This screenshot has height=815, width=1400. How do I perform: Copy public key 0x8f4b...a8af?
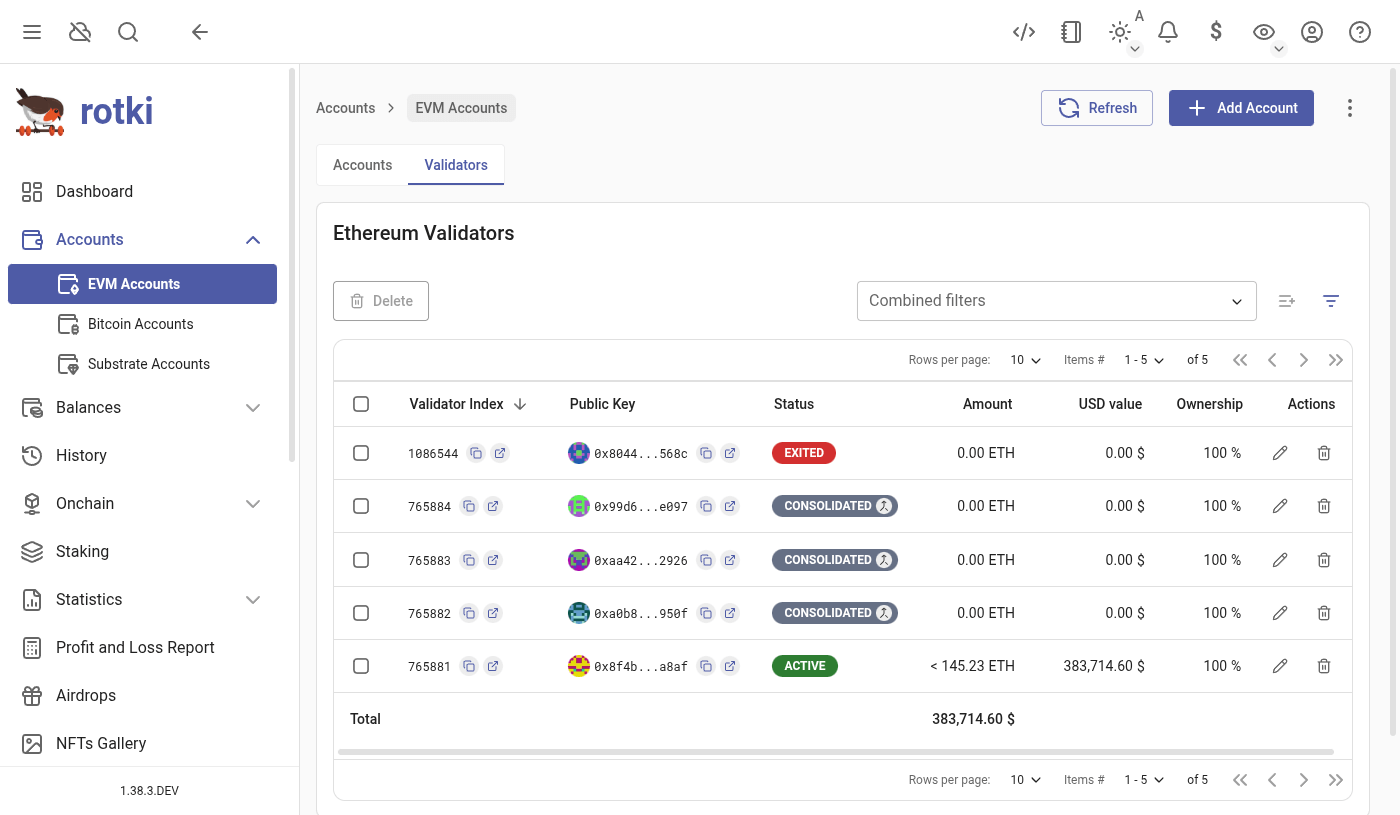pos(706,666)
